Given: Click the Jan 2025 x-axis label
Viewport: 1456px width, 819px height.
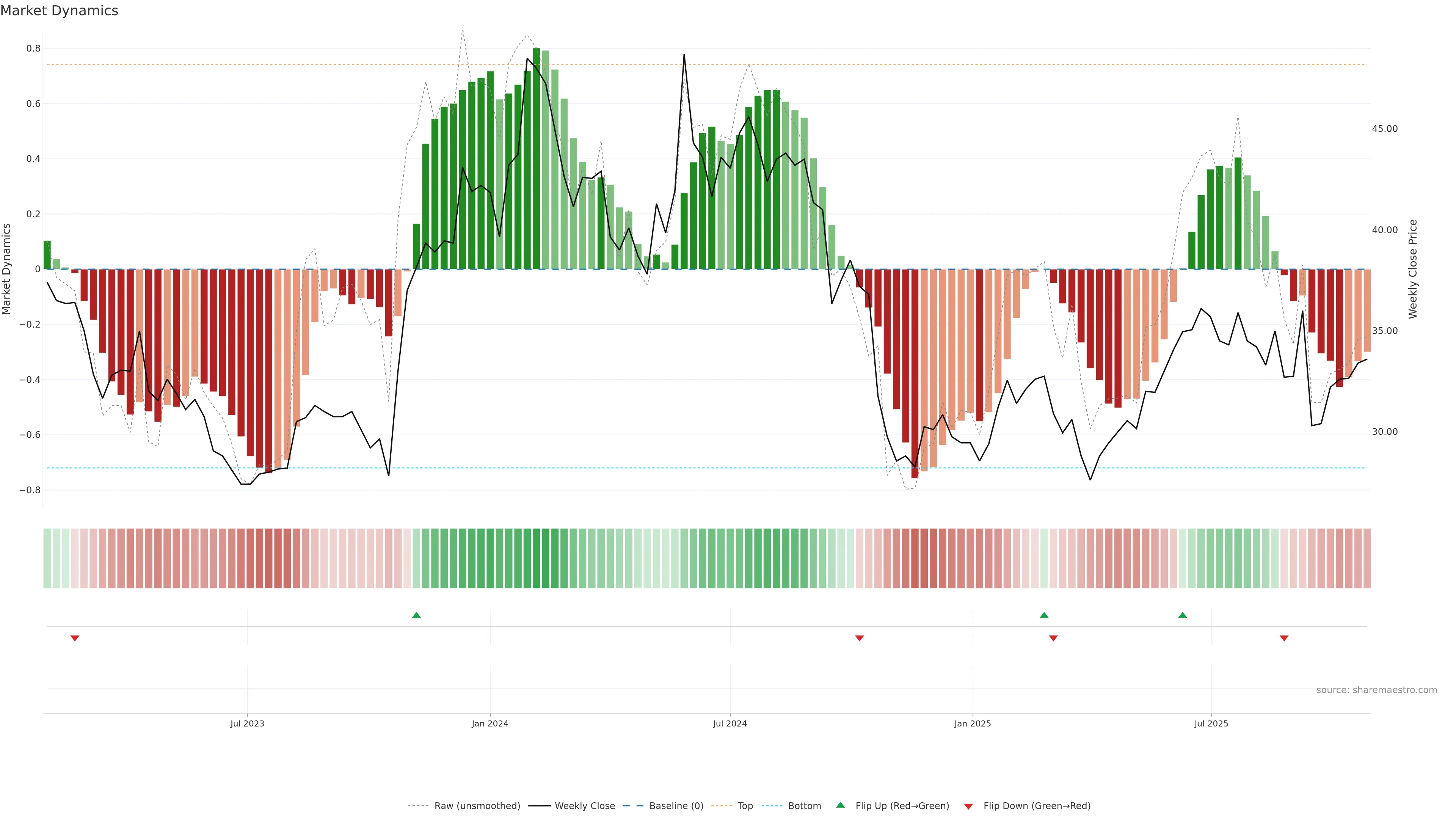Looking at the screenshot, I should click(972, 723).
